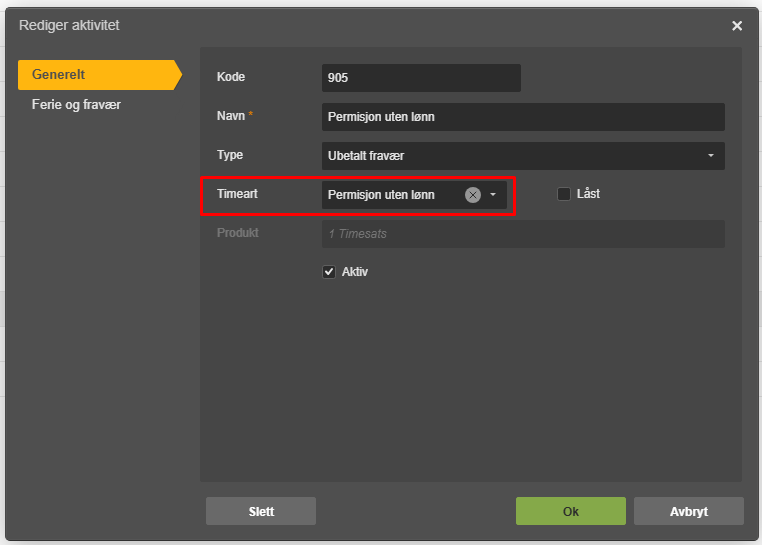Click the Navn label

point(231,116)
